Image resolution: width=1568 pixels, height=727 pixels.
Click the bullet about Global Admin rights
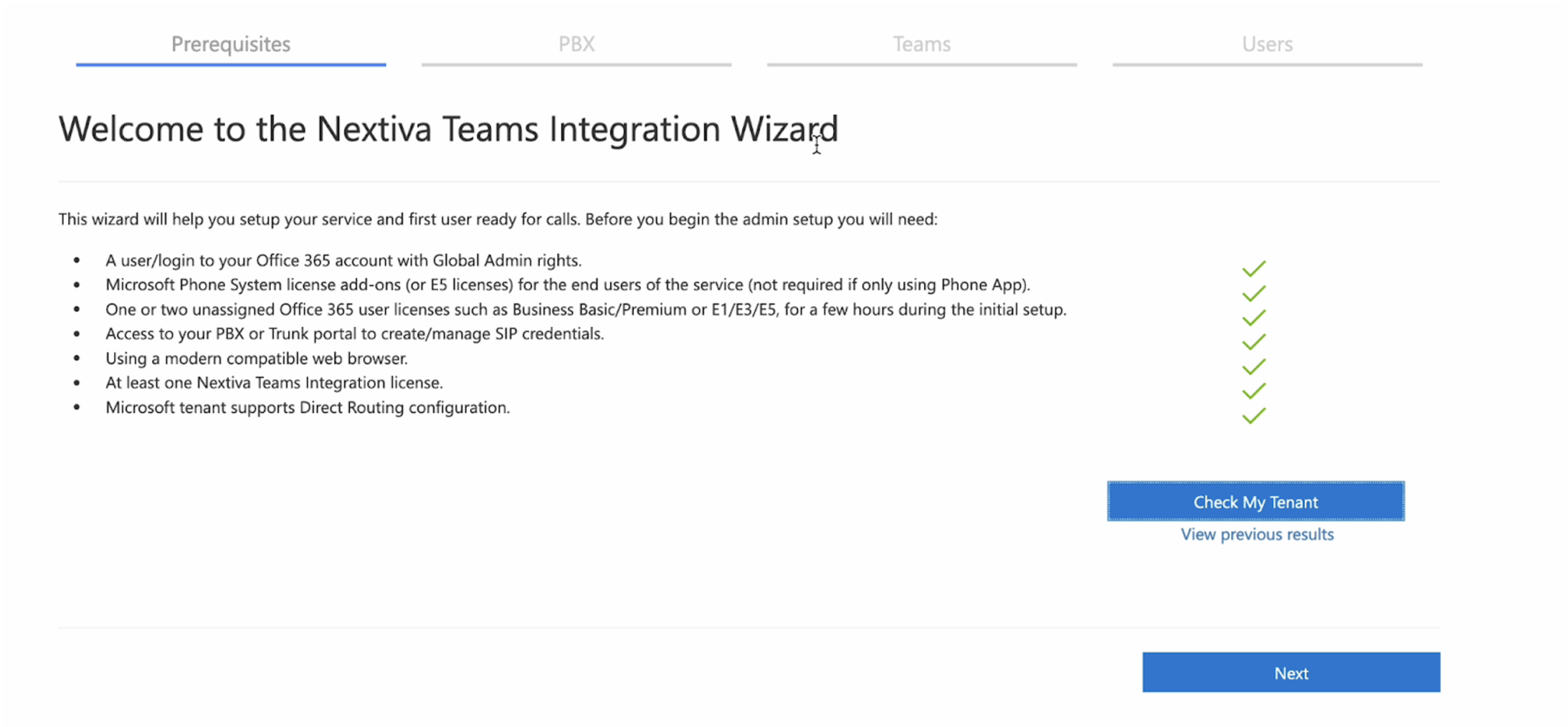[x=344, y=260]
